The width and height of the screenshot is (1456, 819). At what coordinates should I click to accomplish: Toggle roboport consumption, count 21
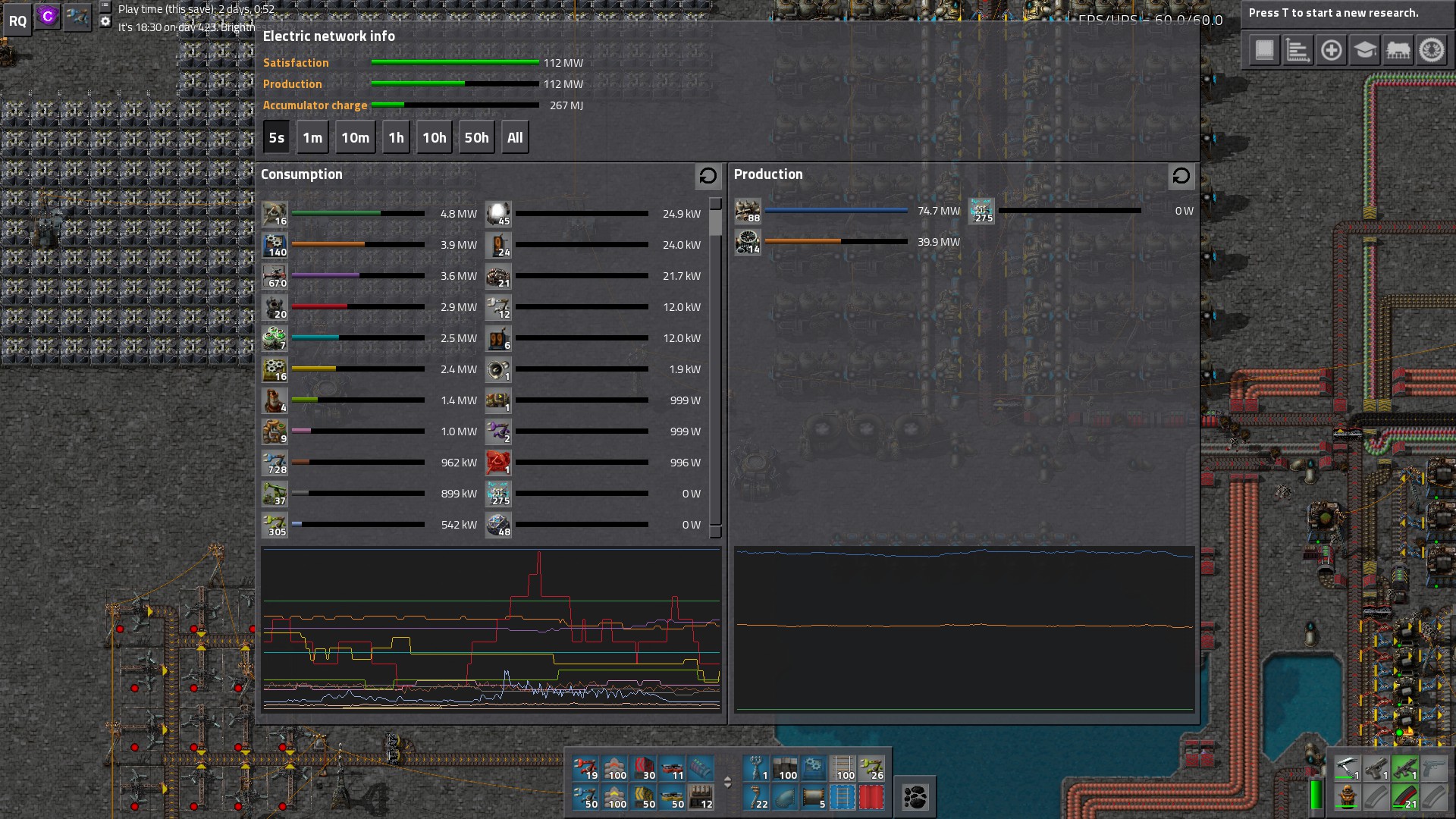click(498, 276)
